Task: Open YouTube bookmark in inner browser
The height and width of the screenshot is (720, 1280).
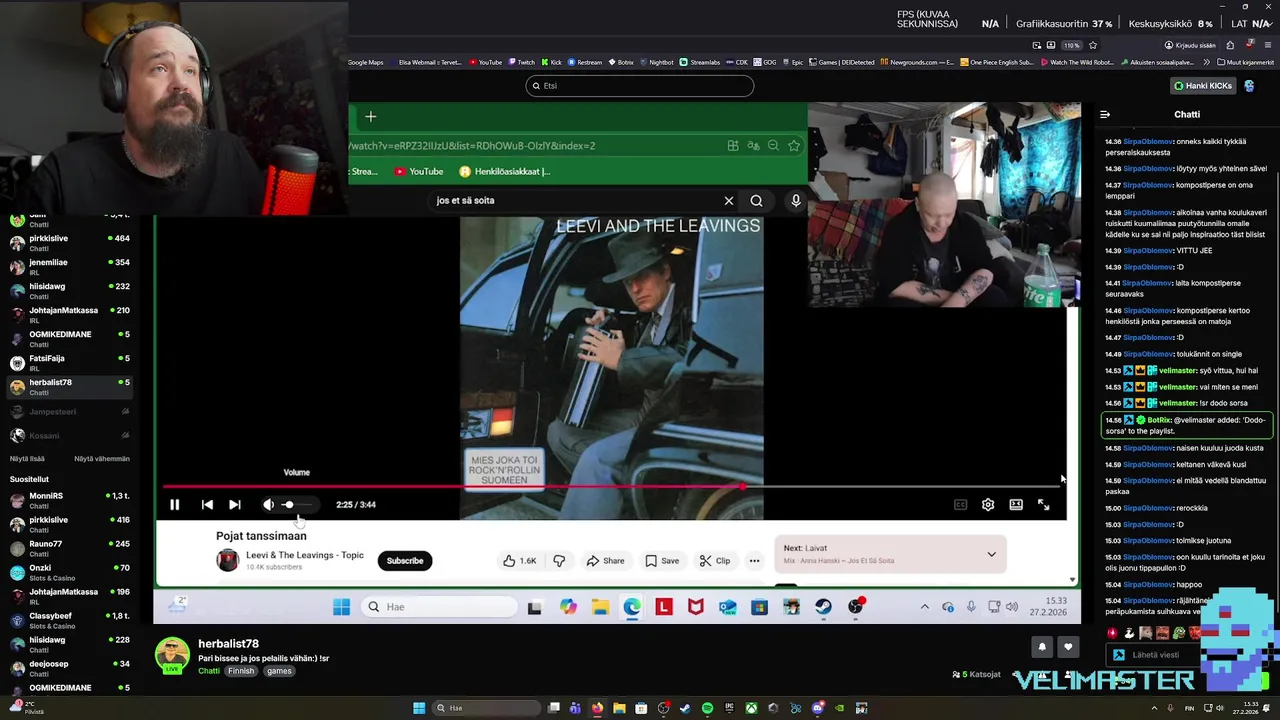Action: point(419,172)
